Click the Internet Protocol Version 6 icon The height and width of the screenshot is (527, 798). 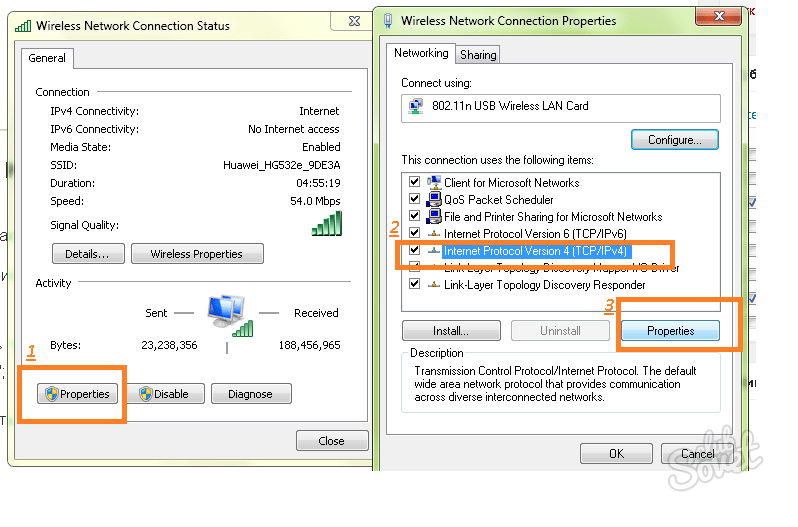(x=434, y=233)
